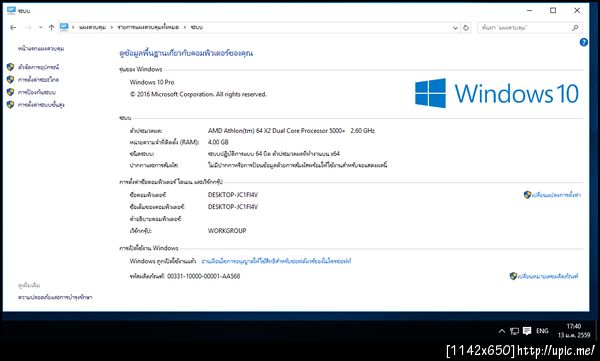Maximize the System window
Screen dimensions: 600x361
[x=553, y=10]
